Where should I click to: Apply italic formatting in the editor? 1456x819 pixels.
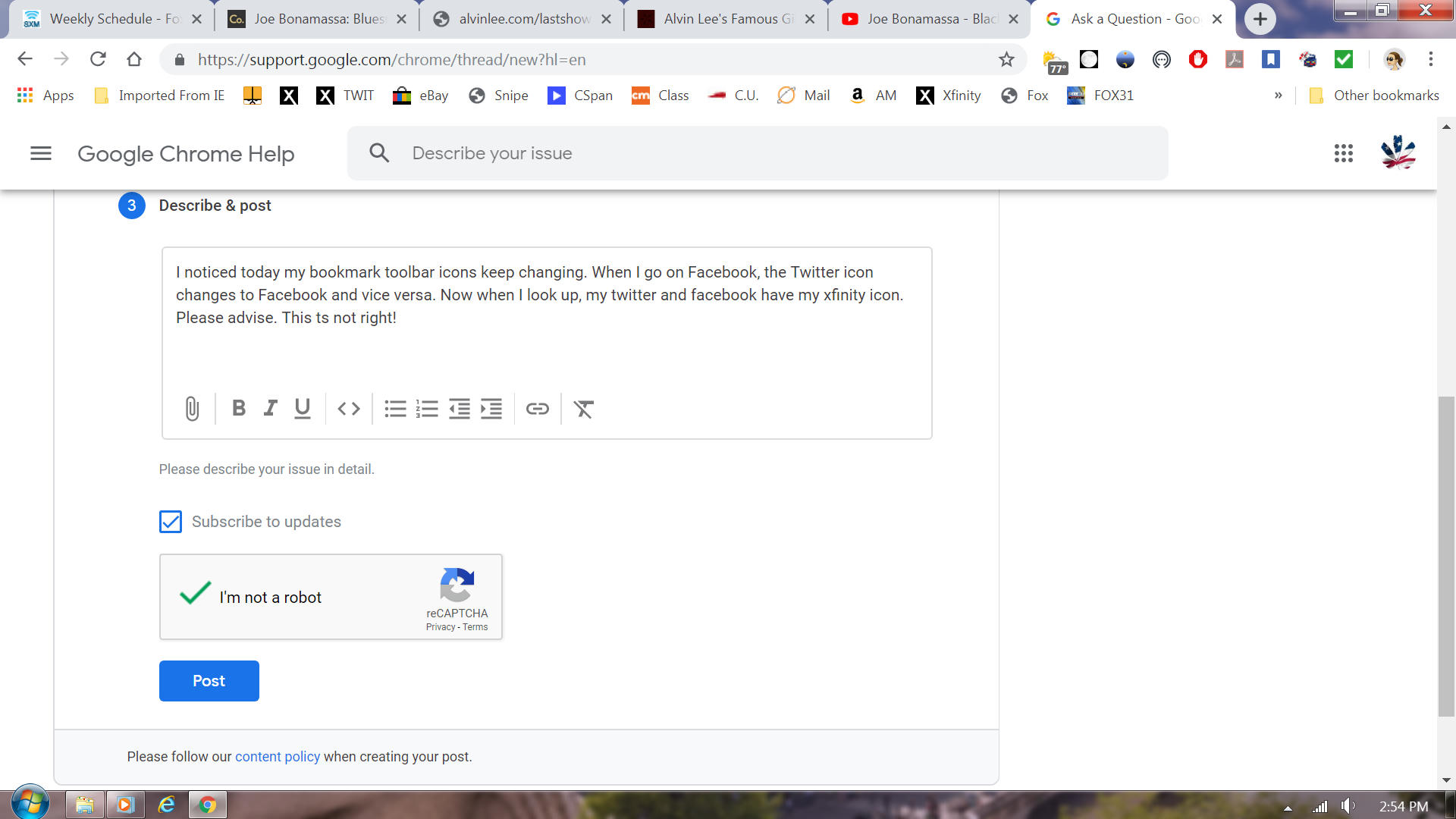270,409
